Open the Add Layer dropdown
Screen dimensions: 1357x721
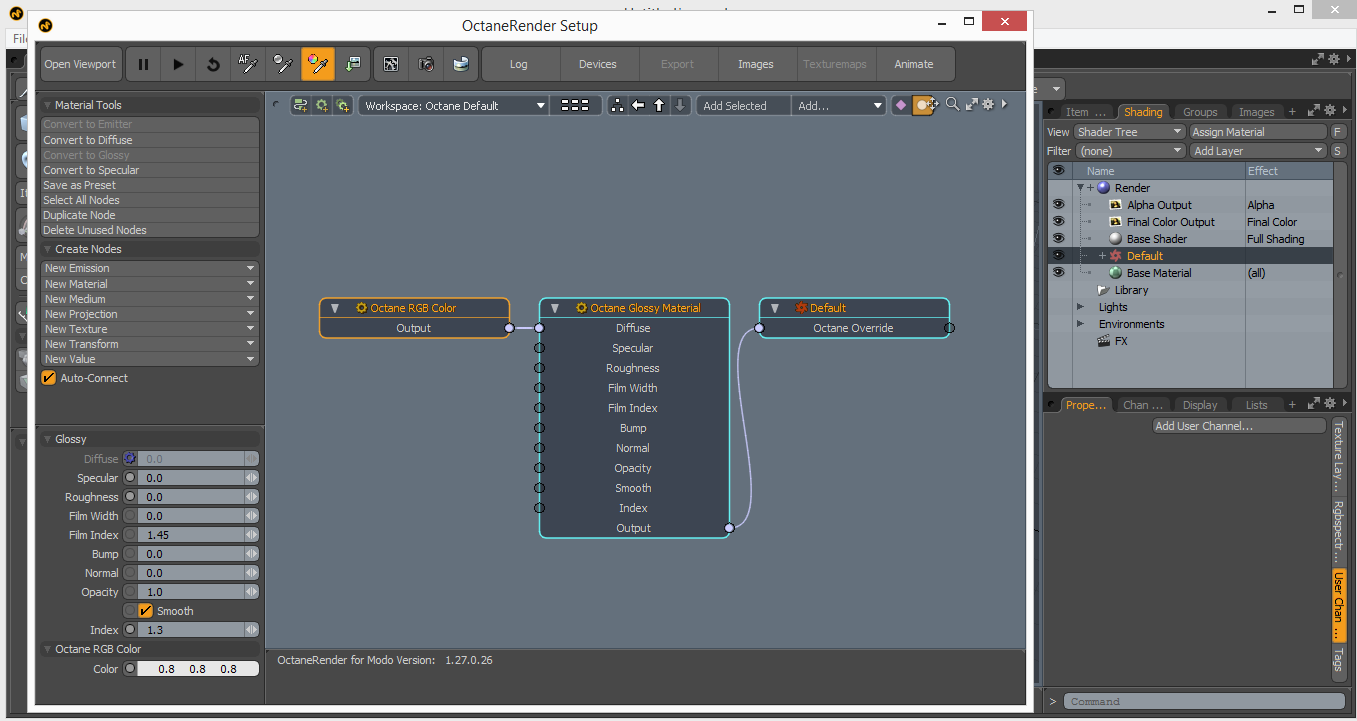click(1258, 151)
